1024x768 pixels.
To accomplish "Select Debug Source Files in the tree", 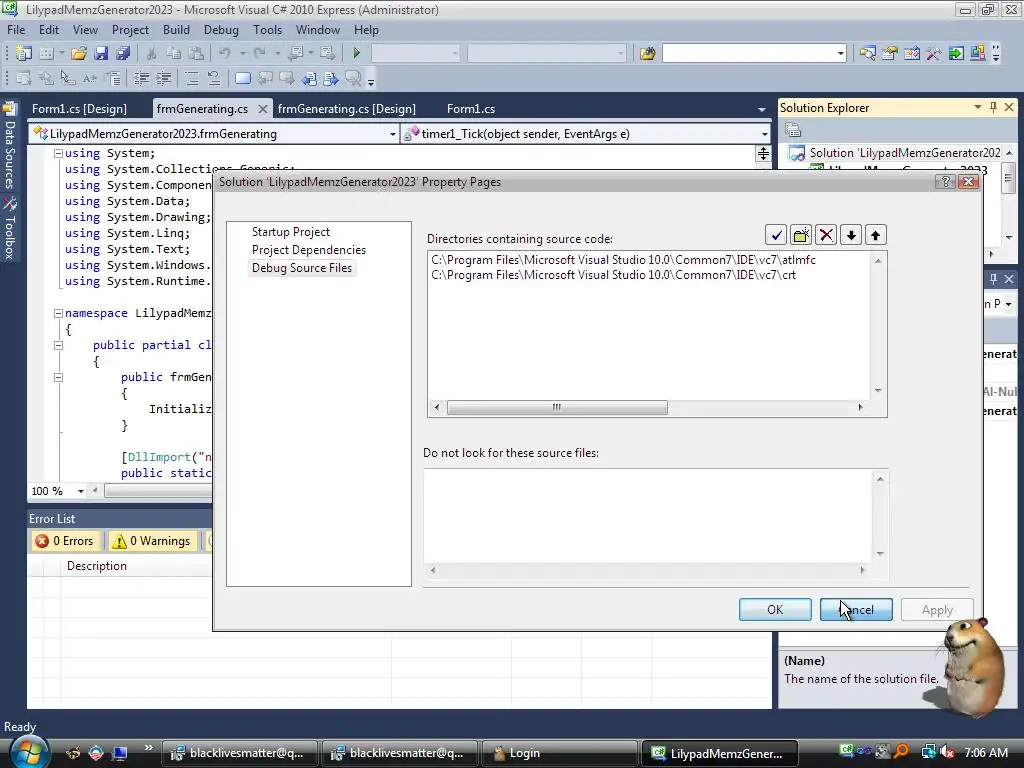I will point(302,268).
